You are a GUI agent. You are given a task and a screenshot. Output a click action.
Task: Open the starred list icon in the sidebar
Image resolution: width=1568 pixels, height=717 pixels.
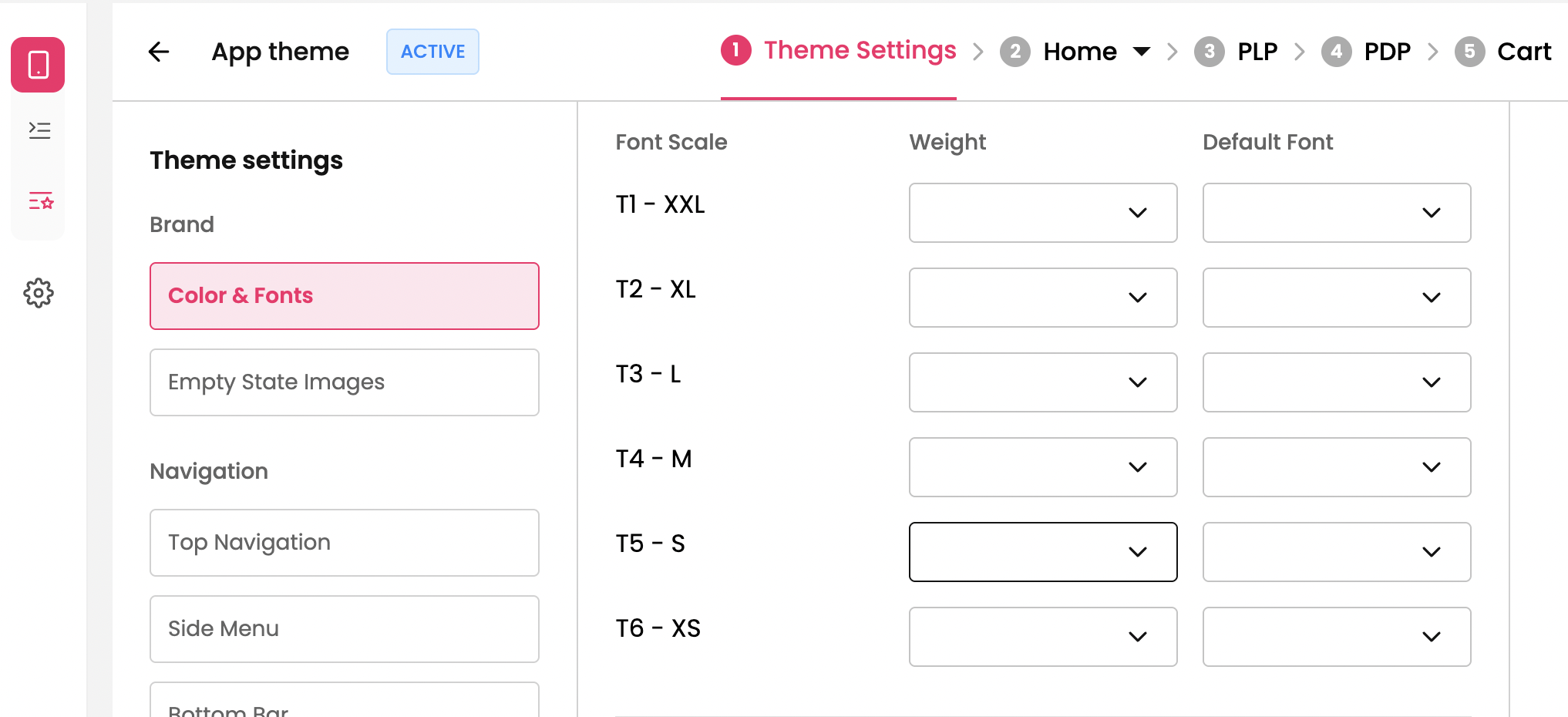40,201
